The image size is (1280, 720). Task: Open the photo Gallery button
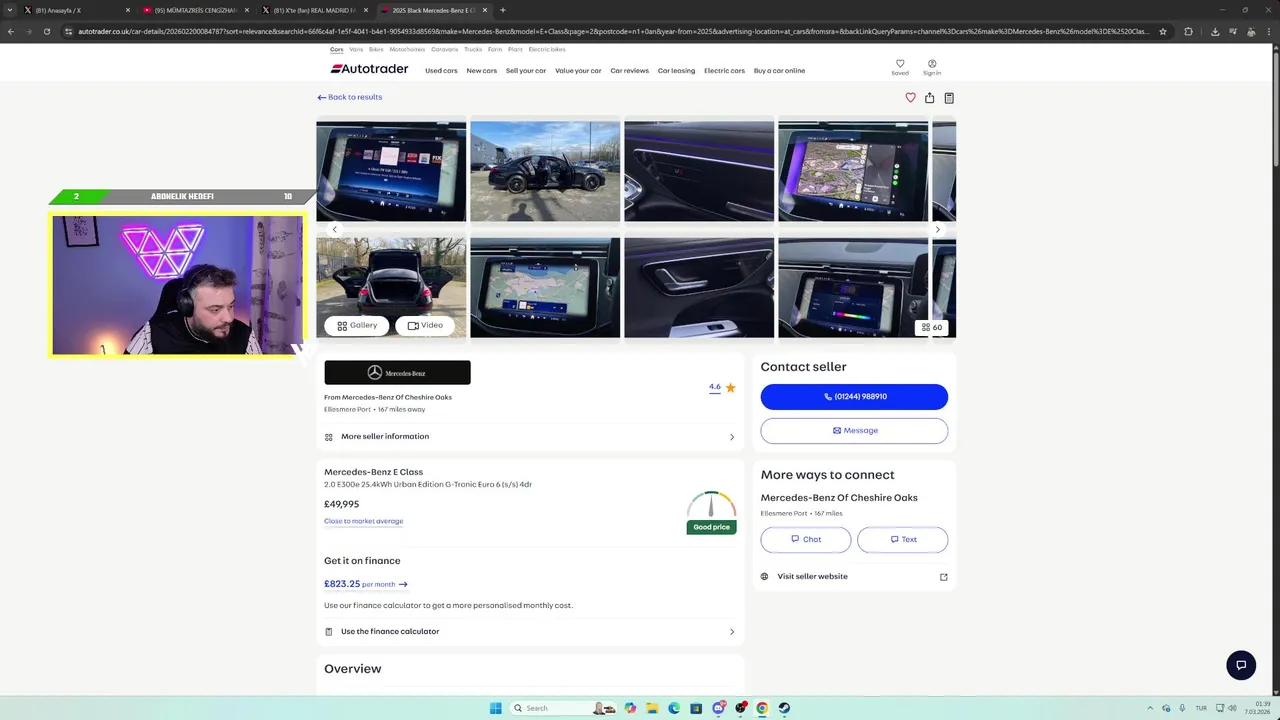(357, 326)
